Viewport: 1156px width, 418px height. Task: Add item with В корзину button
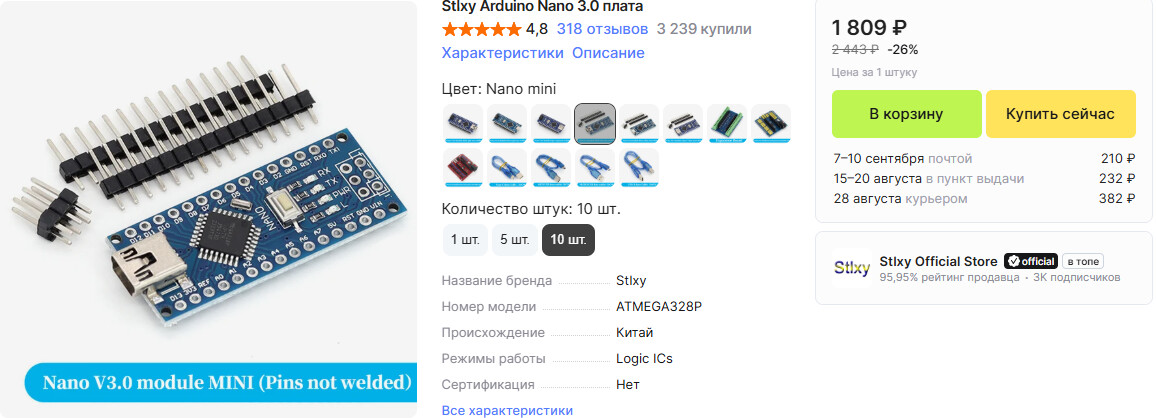pos(906,114)
